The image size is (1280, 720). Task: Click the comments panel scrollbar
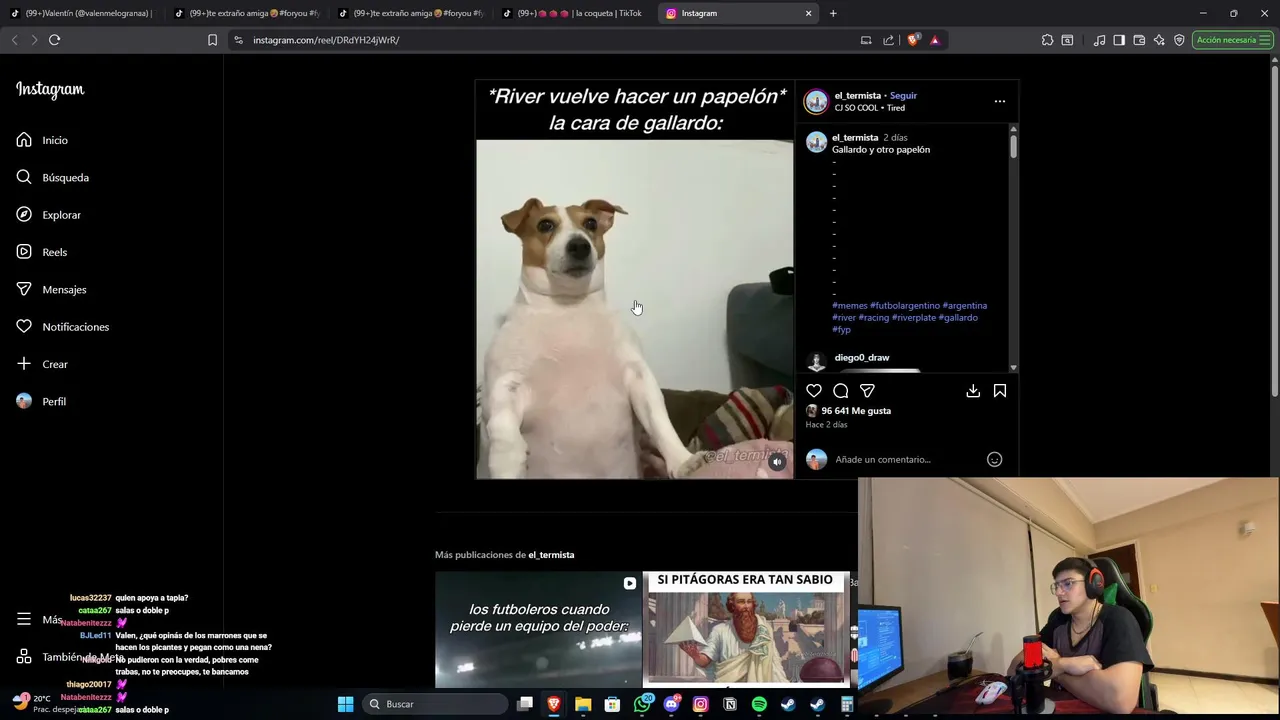pos(1013,146)
